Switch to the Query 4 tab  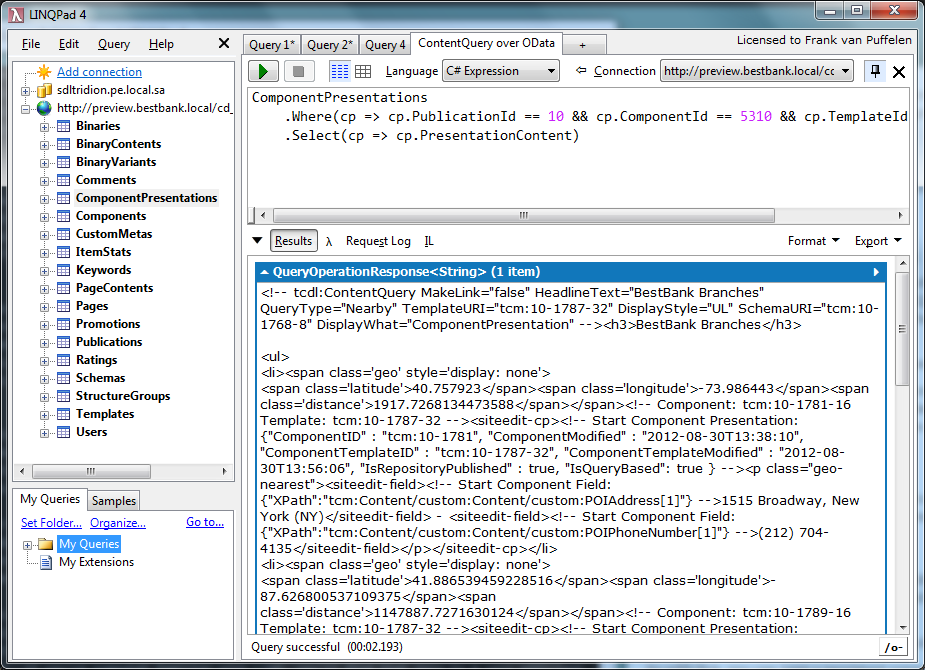pyautogui.click(x=385, y=44)
